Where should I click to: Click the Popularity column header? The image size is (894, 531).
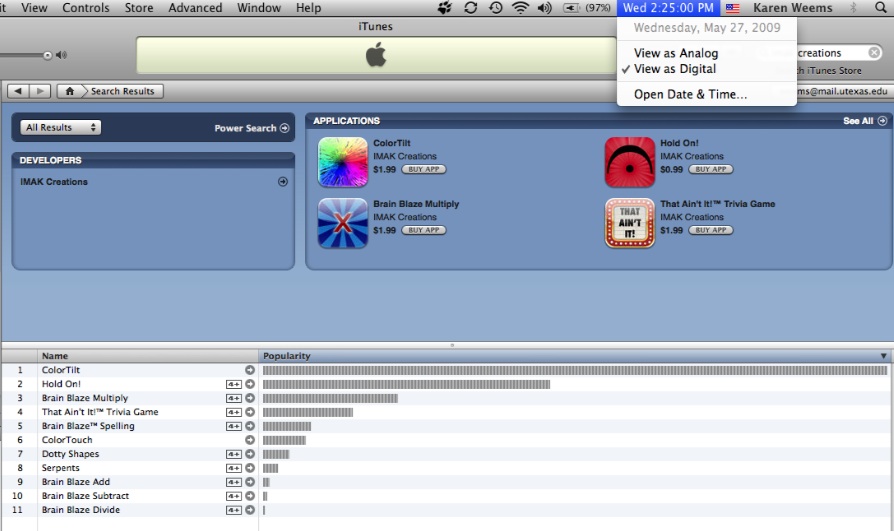tap(575, 356)
